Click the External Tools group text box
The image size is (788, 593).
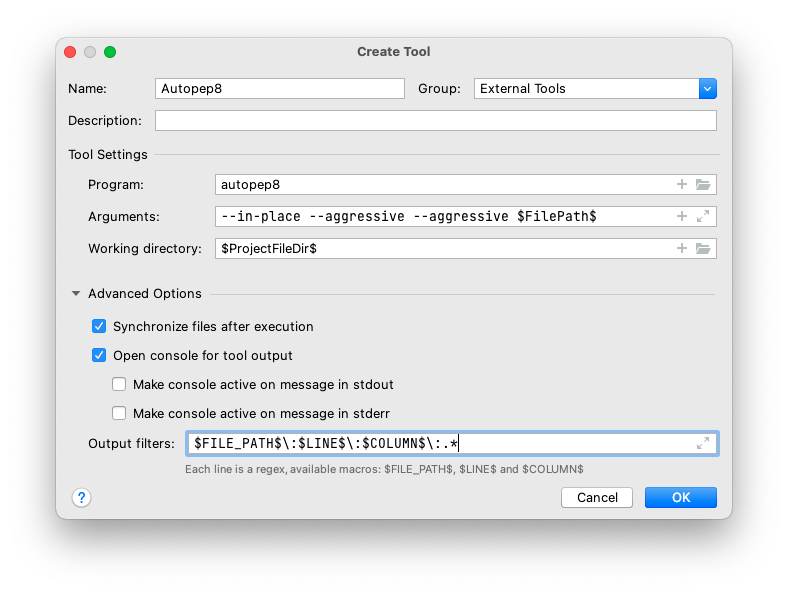[x=586, y=88]
